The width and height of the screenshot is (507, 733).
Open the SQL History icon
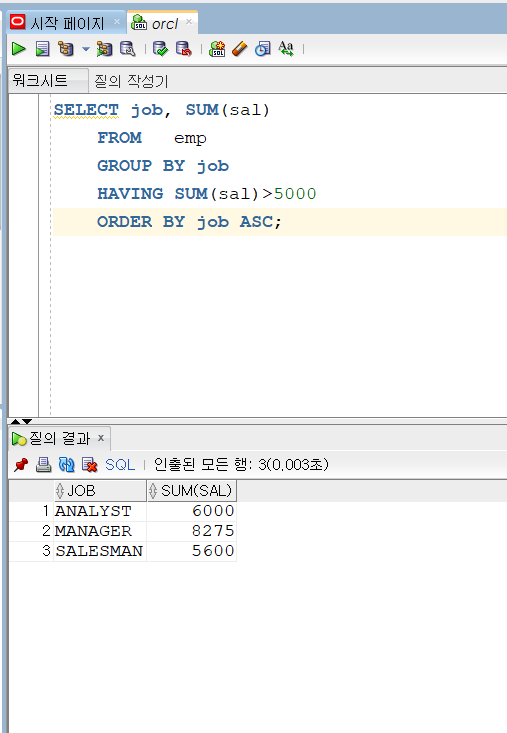263,49
